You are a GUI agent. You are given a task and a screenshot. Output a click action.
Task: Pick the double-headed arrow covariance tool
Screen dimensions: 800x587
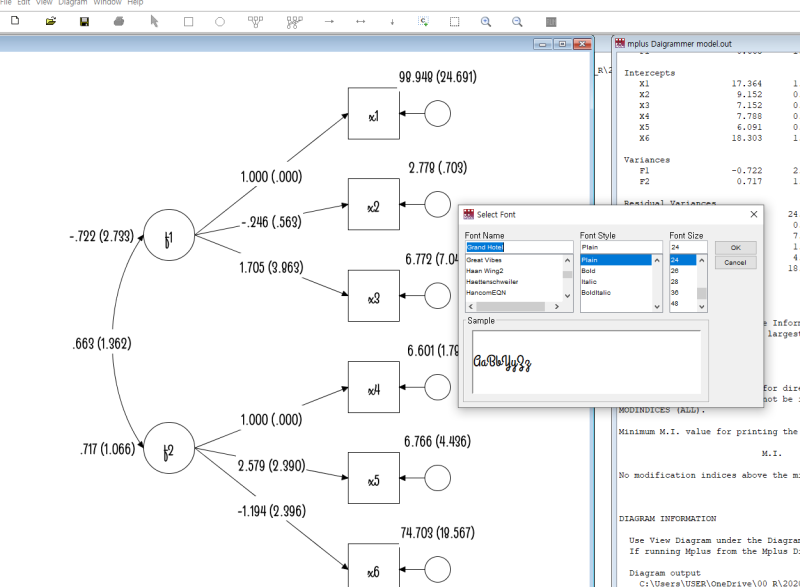pyautogui.click(x=361, y=21)
